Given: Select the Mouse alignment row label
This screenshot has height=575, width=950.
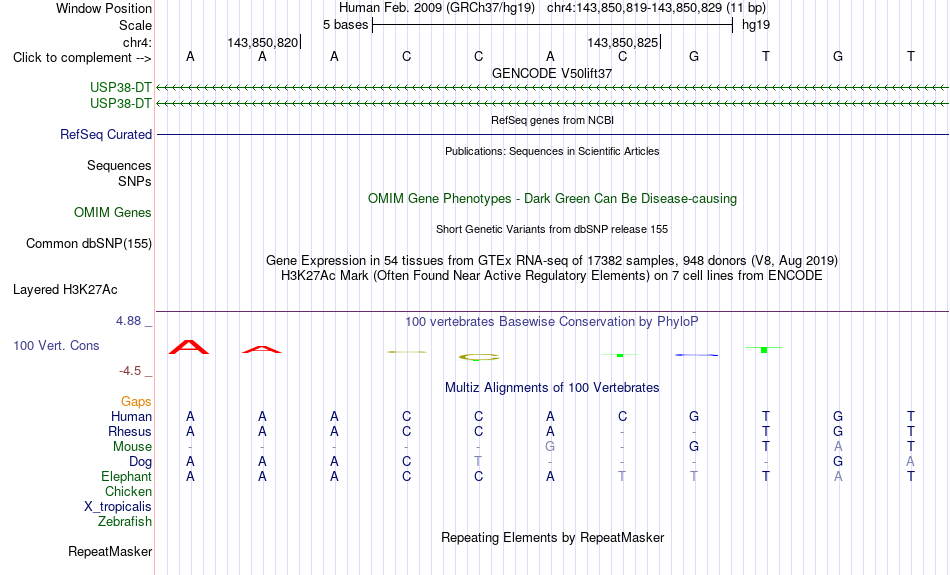Looking at the screenshot, I should pyautogui.click(x=132, y=447).
